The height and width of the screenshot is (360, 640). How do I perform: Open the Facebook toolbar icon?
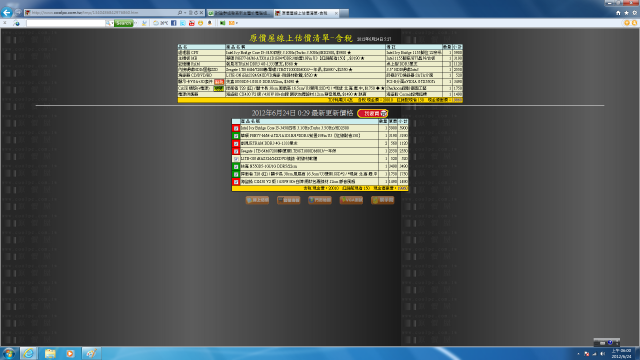[173, 23]
